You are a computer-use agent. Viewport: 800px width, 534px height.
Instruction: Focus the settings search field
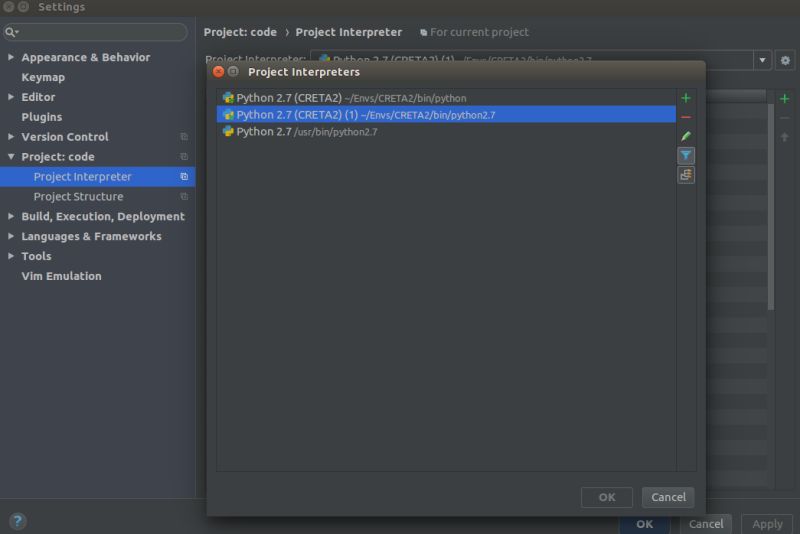coord(95,32)
